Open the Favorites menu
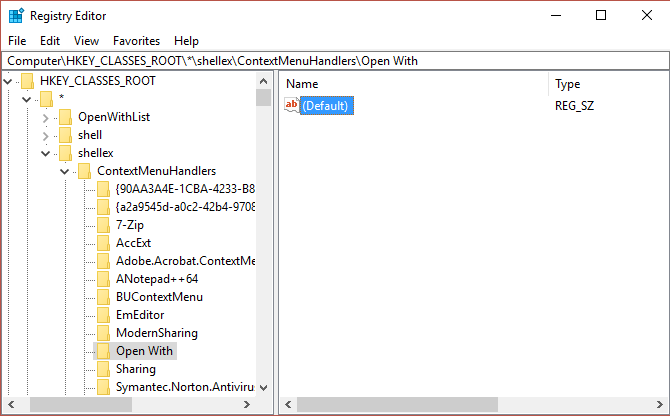Image resolution: width=670 pixels, height=416 pixels. [136, 41]
